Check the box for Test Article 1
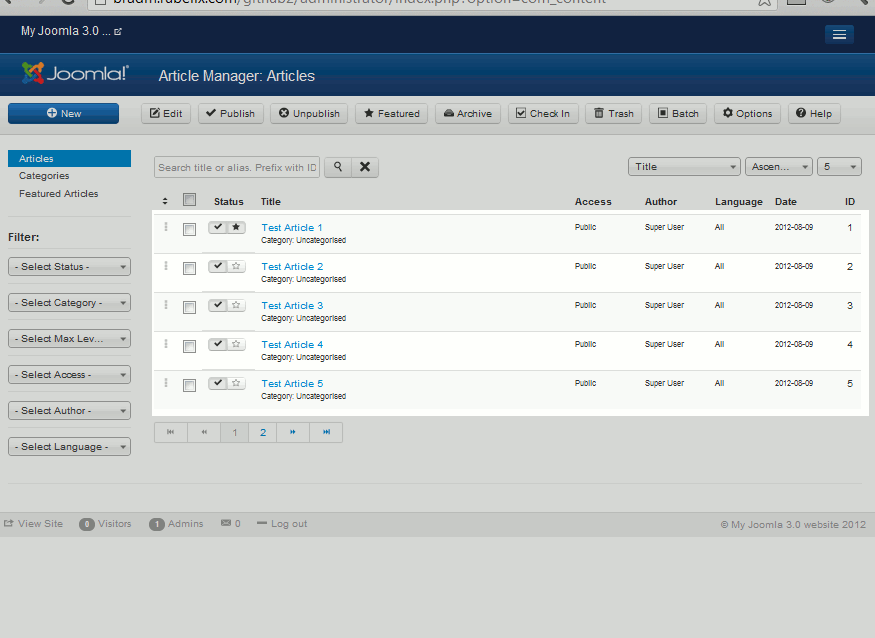The image size is (875, 638). pos(189,230)
